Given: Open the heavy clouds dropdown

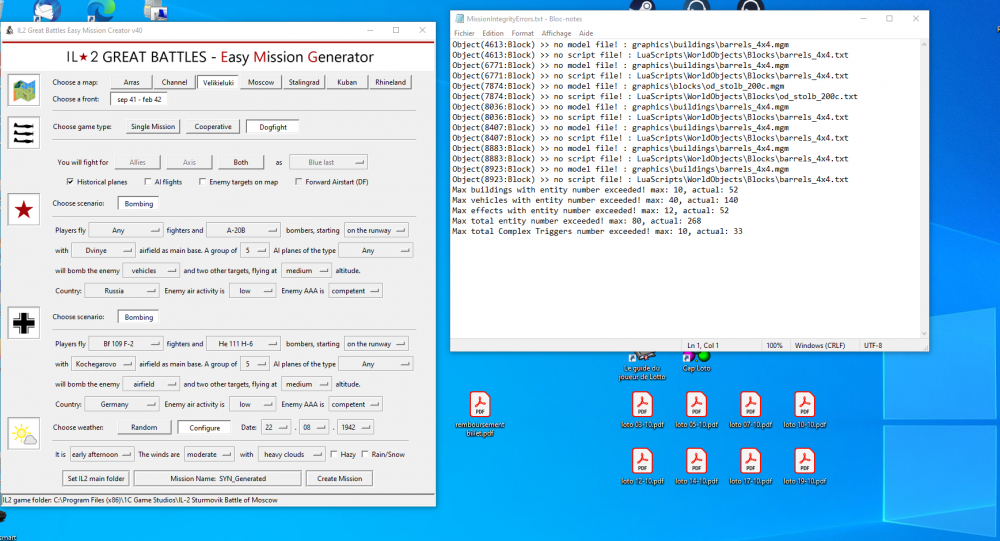Looking at the screenshot, I should pos(291,454).
